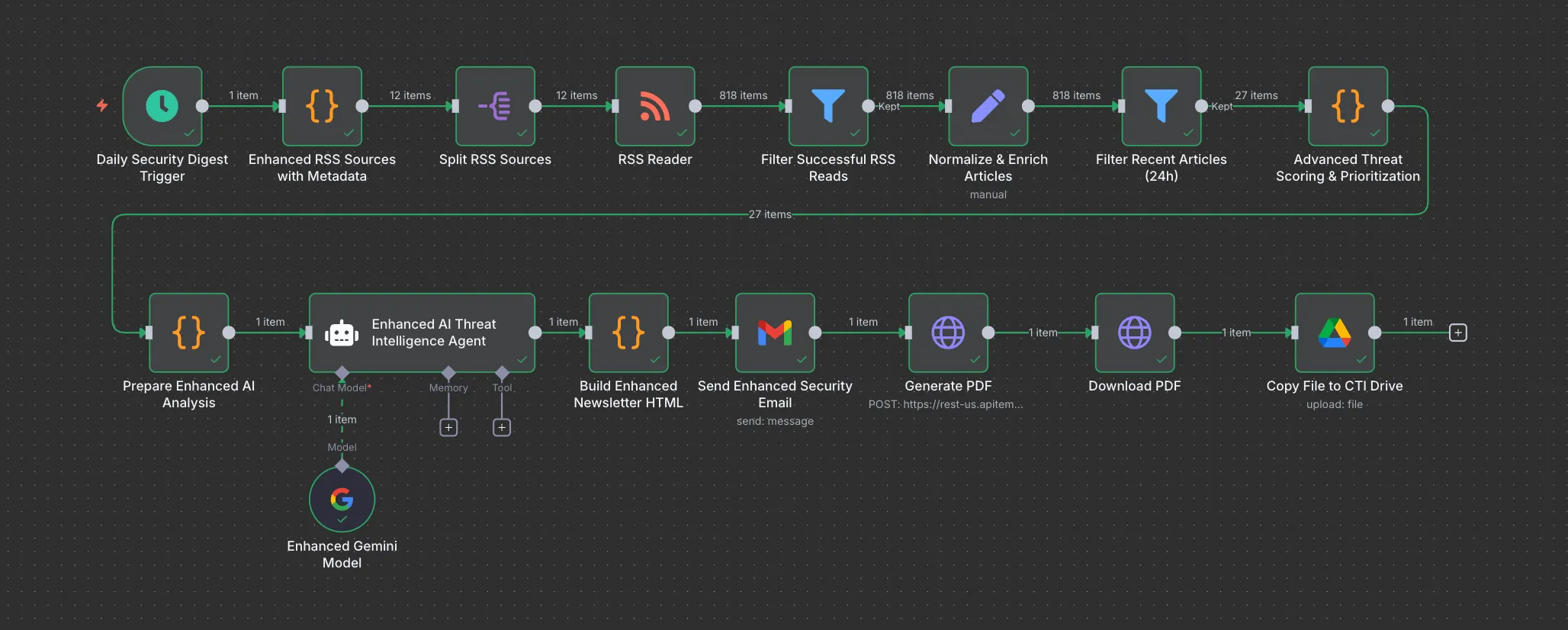Select the Copy File to CTI Drive node

click(x=1335, y=333)
